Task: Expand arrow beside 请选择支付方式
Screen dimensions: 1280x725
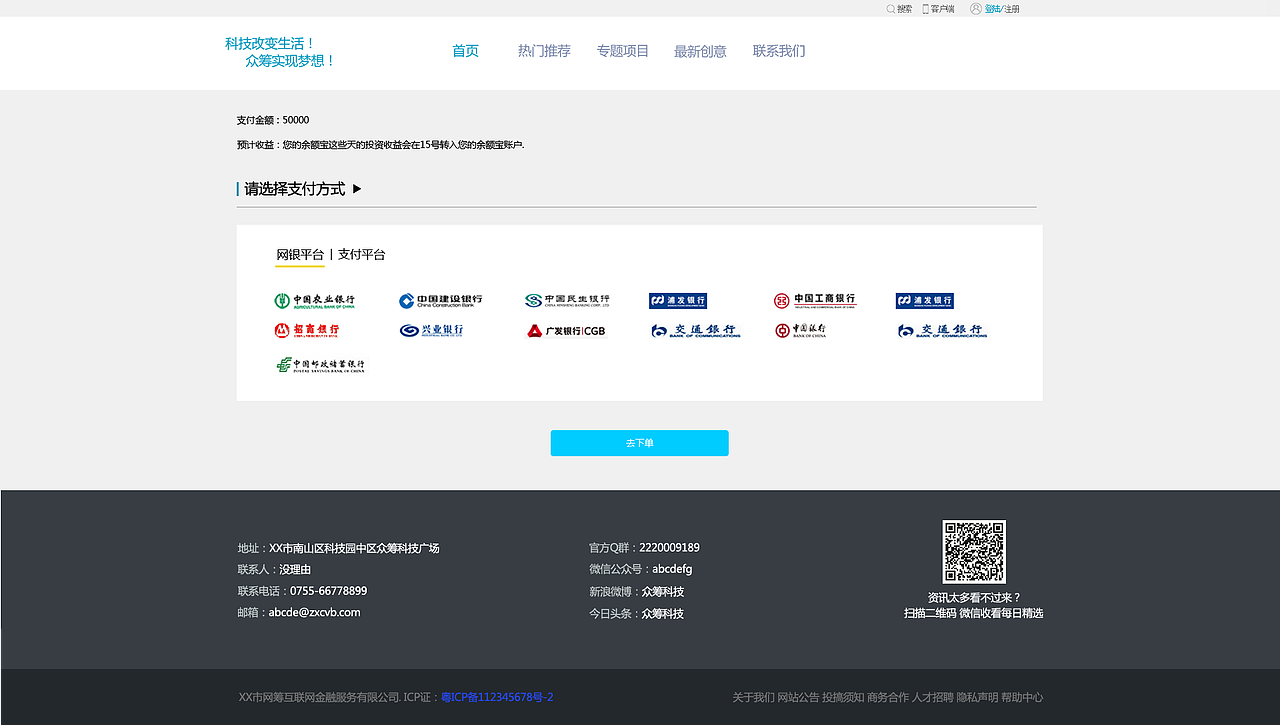Action: pyautogui.click(x=357, y=188)
